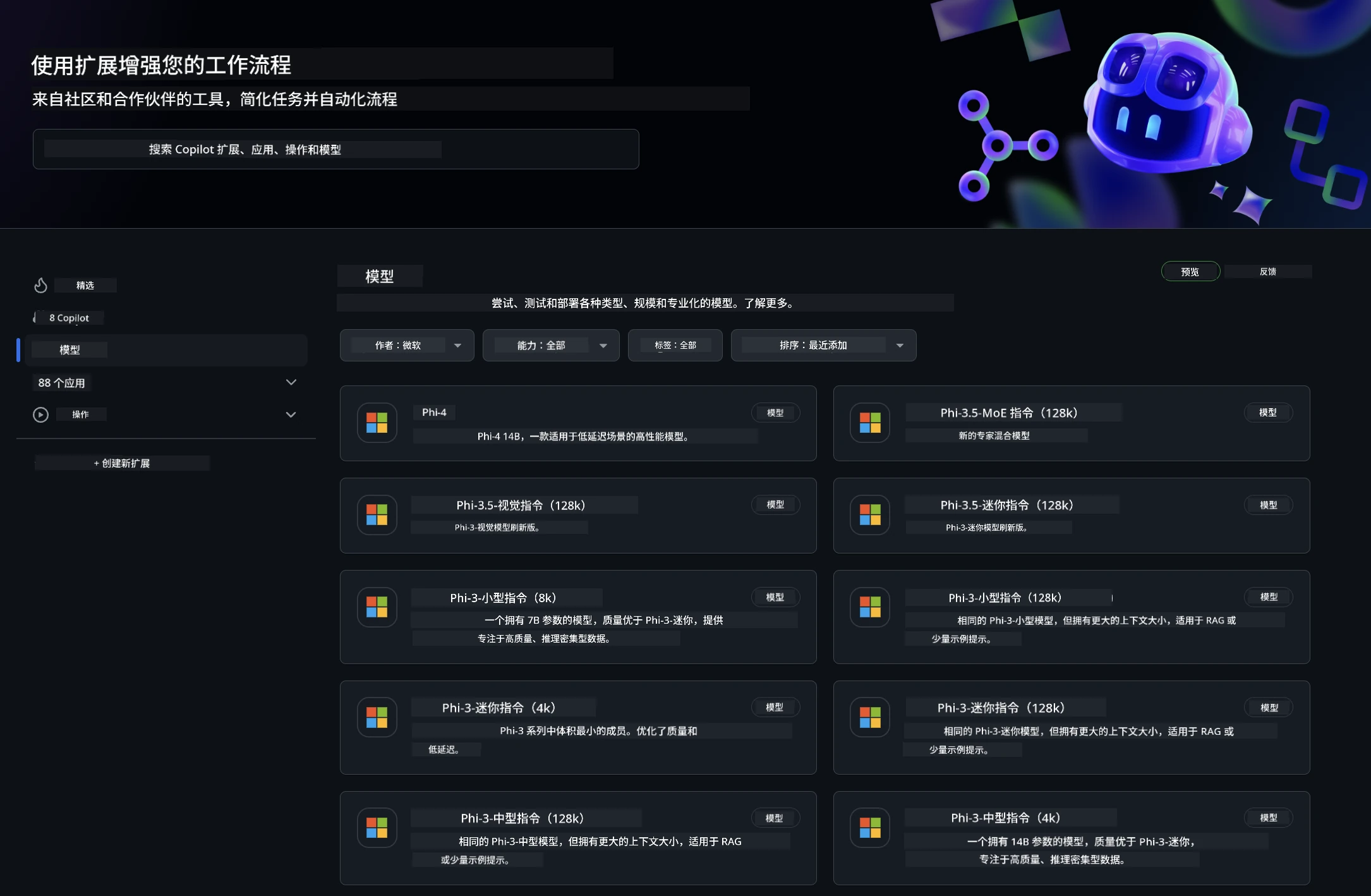Click the 预览 badge button
1371x896 pixels.
1190,272
